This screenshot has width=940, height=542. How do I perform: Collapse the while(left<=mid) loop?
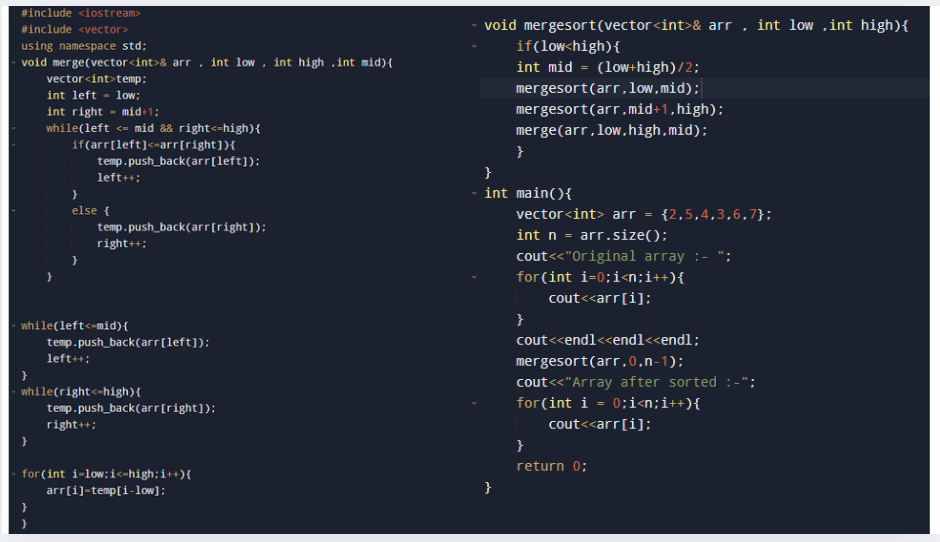(13, 326)
